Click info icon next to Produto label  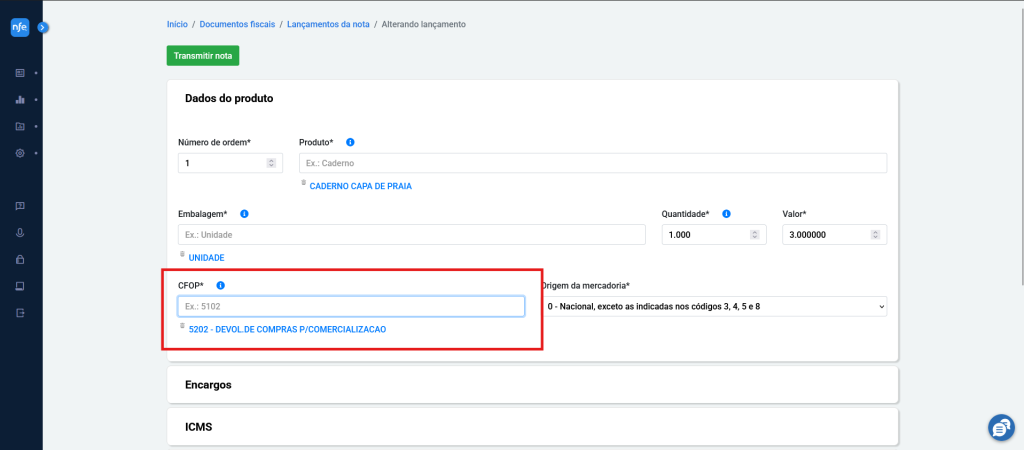pos(350,142)
